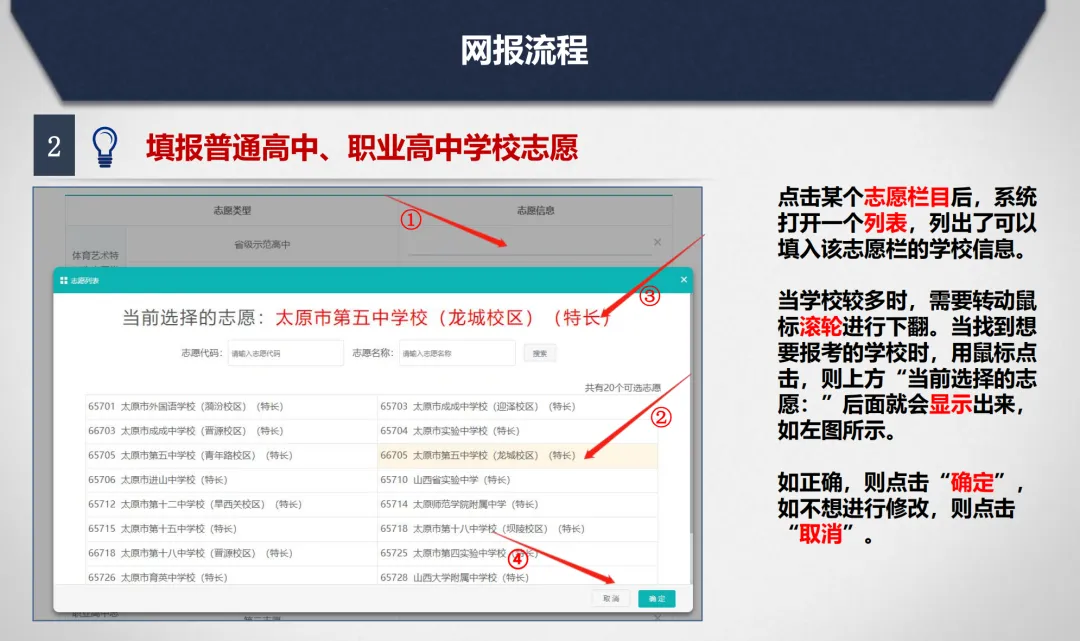Click the 共有20个可选志愿 count text
The image size is (1080, 641).
coord(623,388)
